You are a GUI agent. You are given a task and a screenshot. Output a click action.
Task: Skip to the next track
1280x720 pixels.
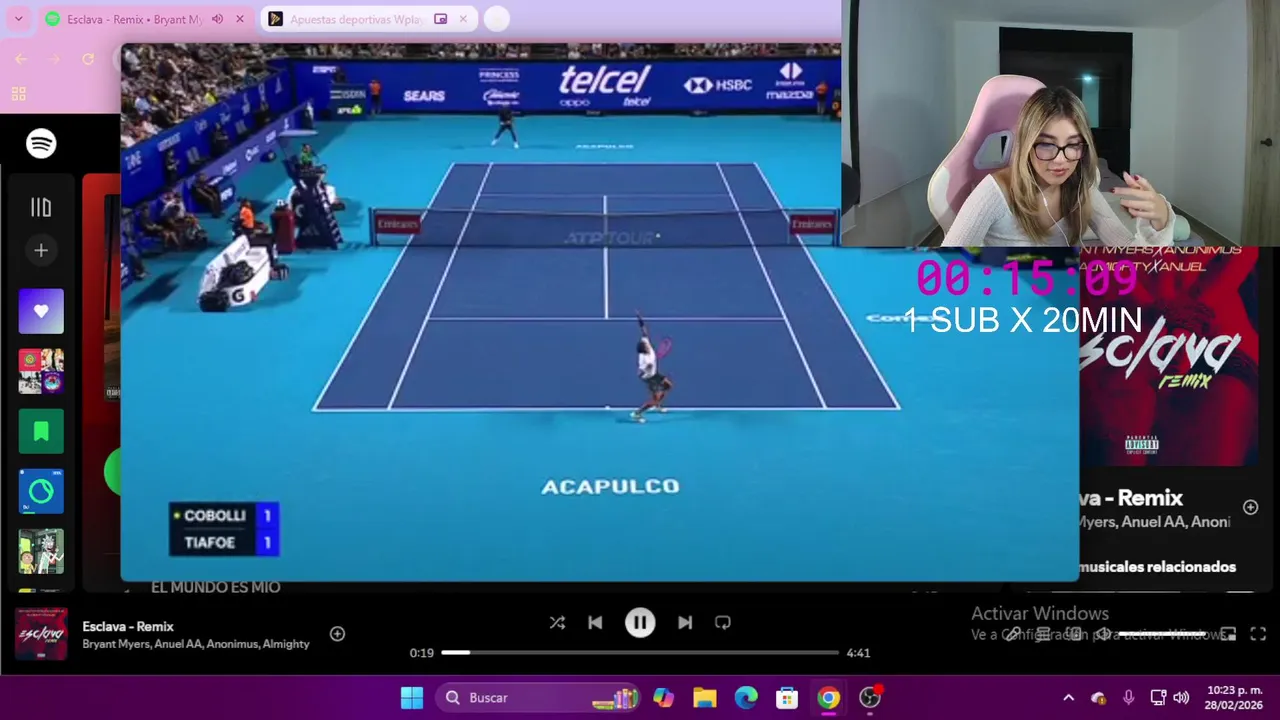pos(685,622)
